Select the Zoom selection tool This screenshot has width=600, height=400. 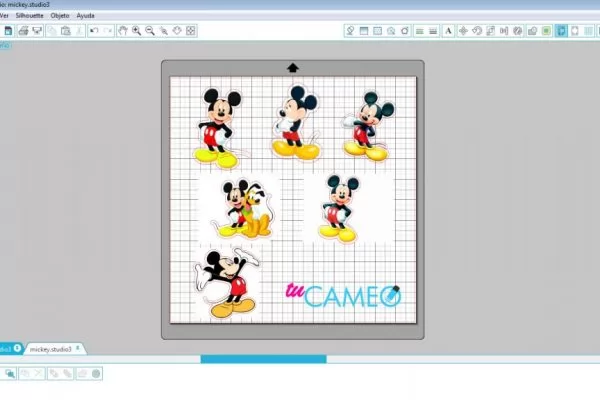click(x=163, y=31)
